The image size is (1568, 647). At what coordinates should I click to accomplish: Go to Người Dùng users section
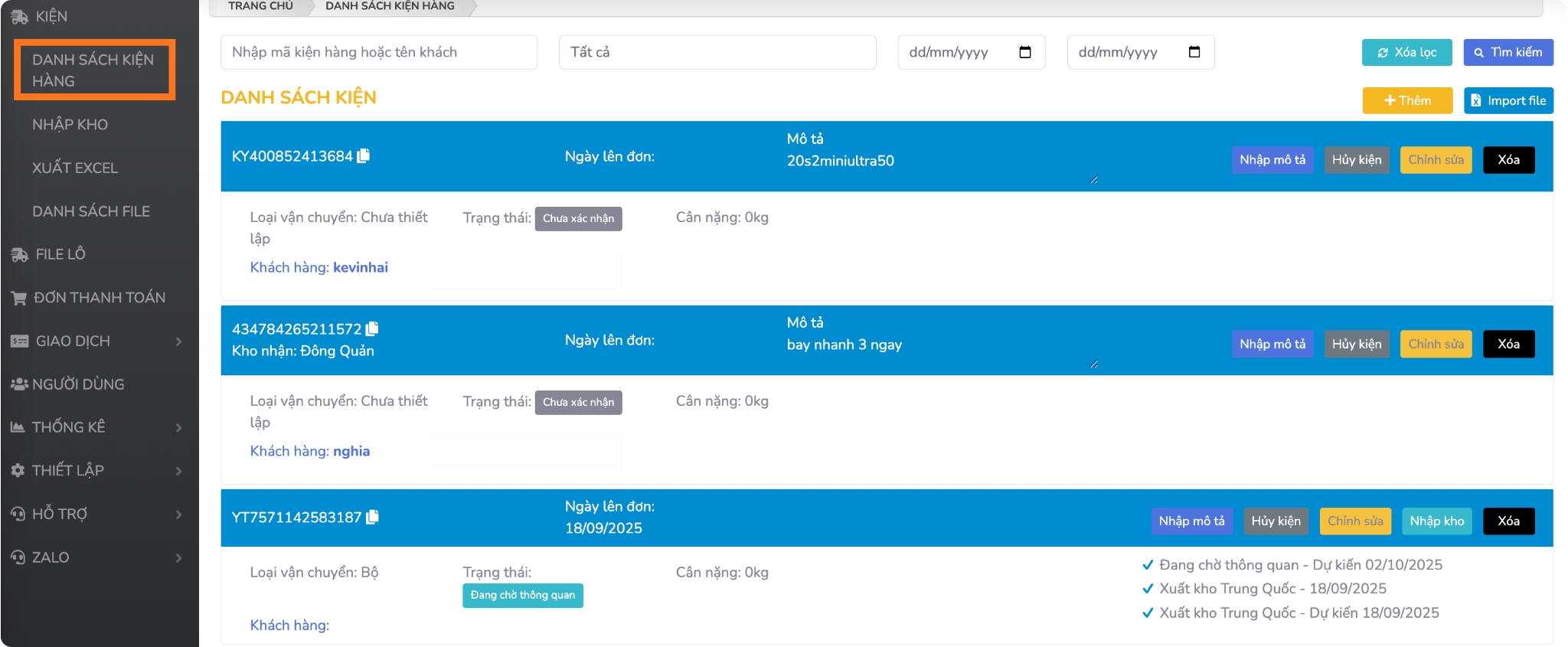tap(77, 384)
